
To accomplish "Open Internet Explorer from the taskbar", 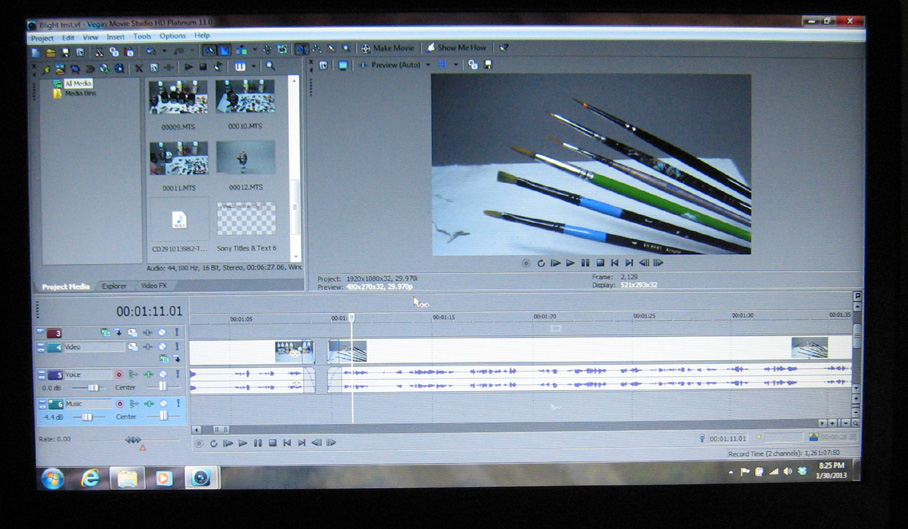I will (90, 477).
